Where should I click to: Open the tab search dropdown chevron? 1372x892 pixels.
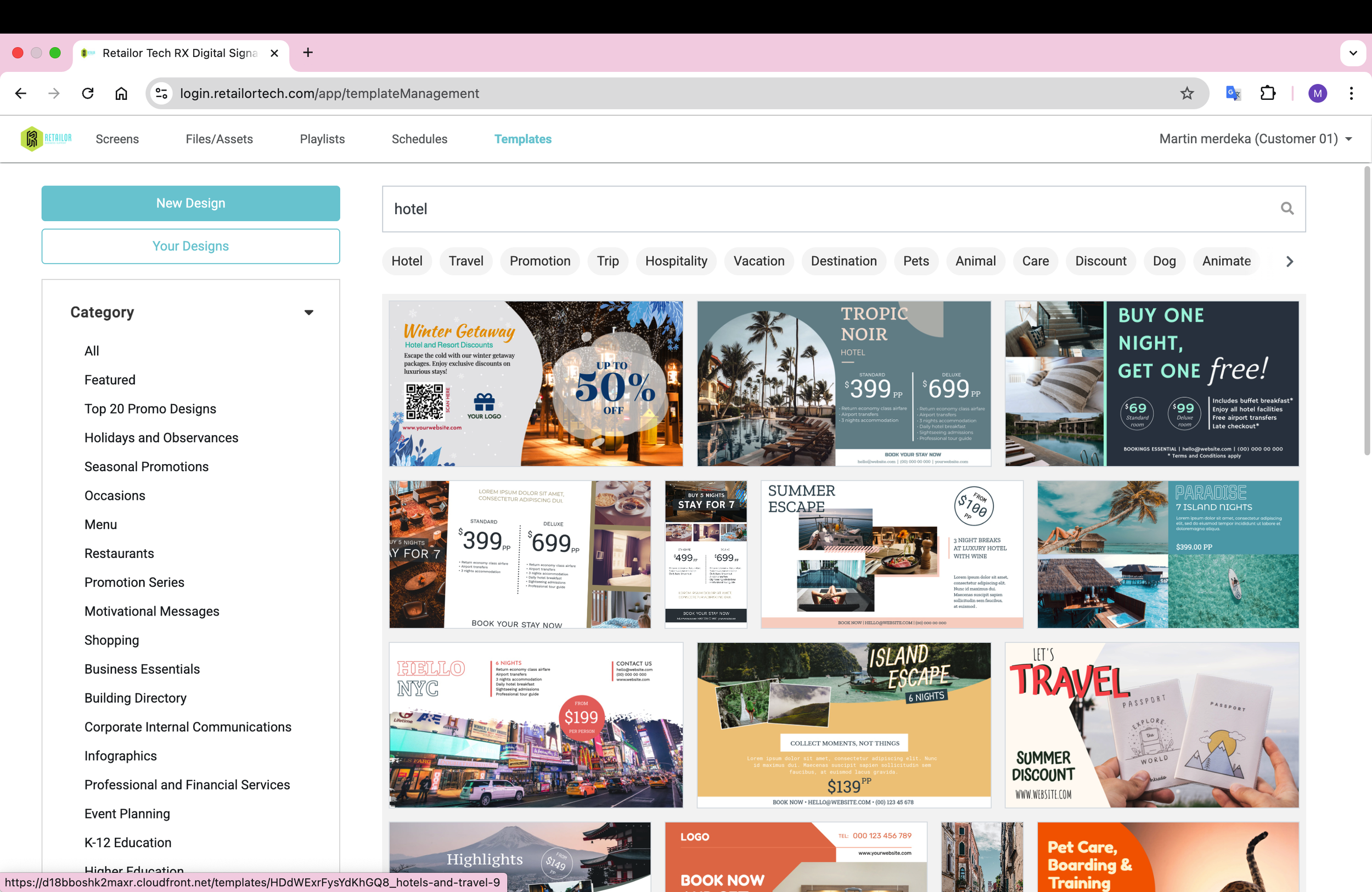click(x=1352, y=53)
